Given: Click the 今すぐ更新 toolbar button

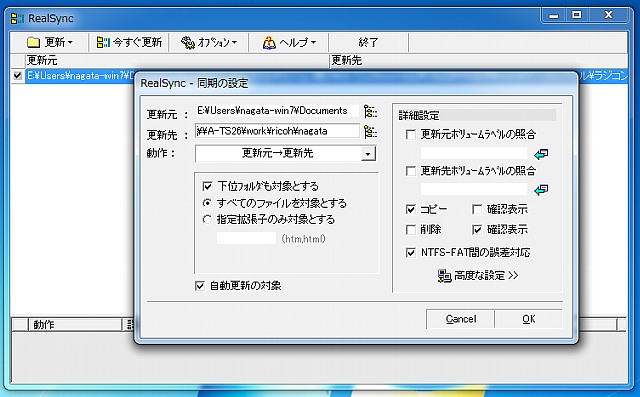Looking at the screenshot, I should click(x=129, y=42).
